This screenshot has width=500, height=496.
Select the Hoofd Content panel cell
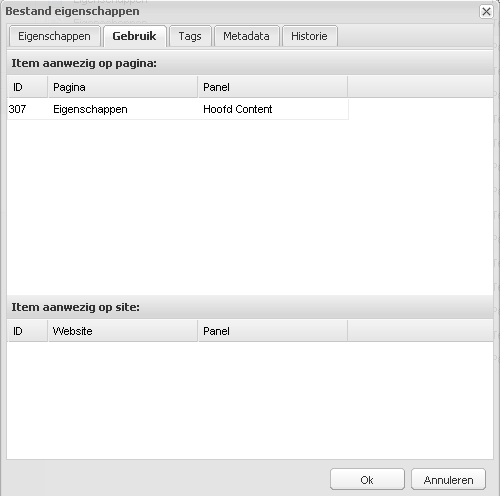(238, 109)
